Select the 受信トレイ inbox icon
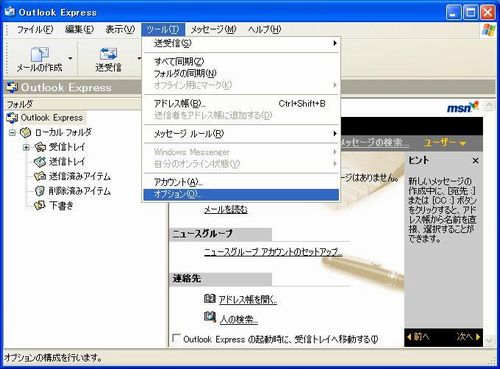 pos(40,147)
